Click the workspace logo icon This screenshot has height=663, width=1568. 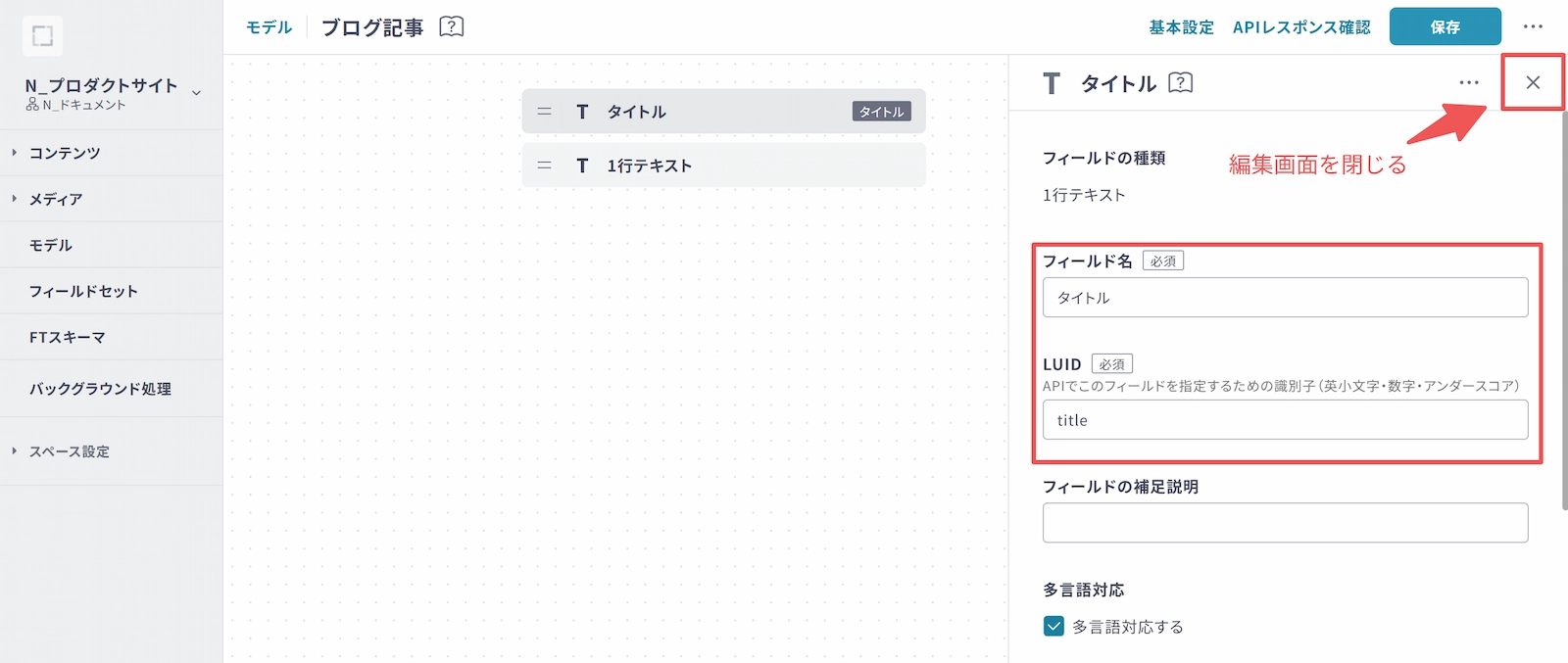42,36
